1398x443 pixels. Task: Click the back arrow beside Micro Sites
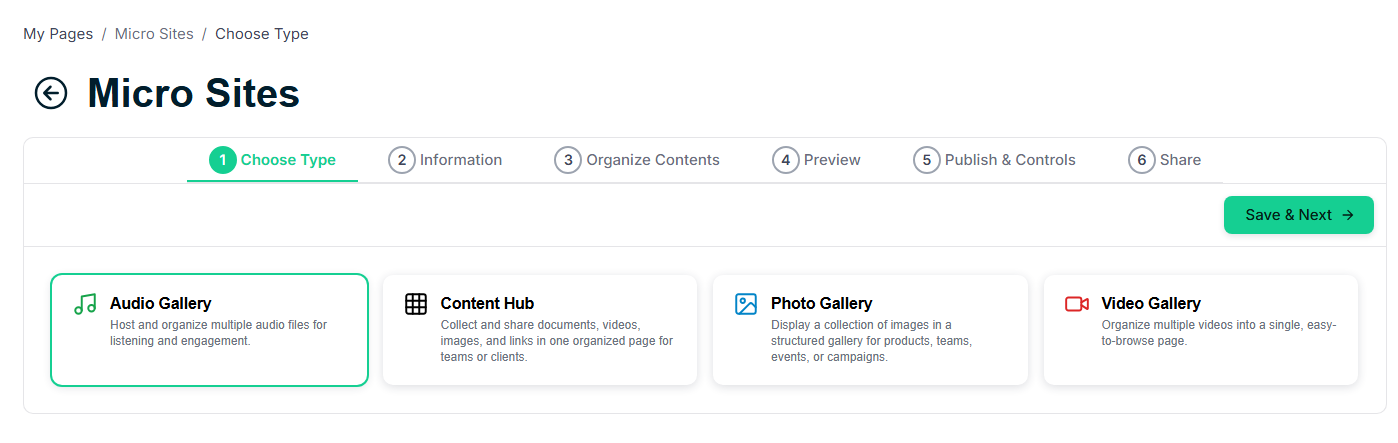(51, 93)
